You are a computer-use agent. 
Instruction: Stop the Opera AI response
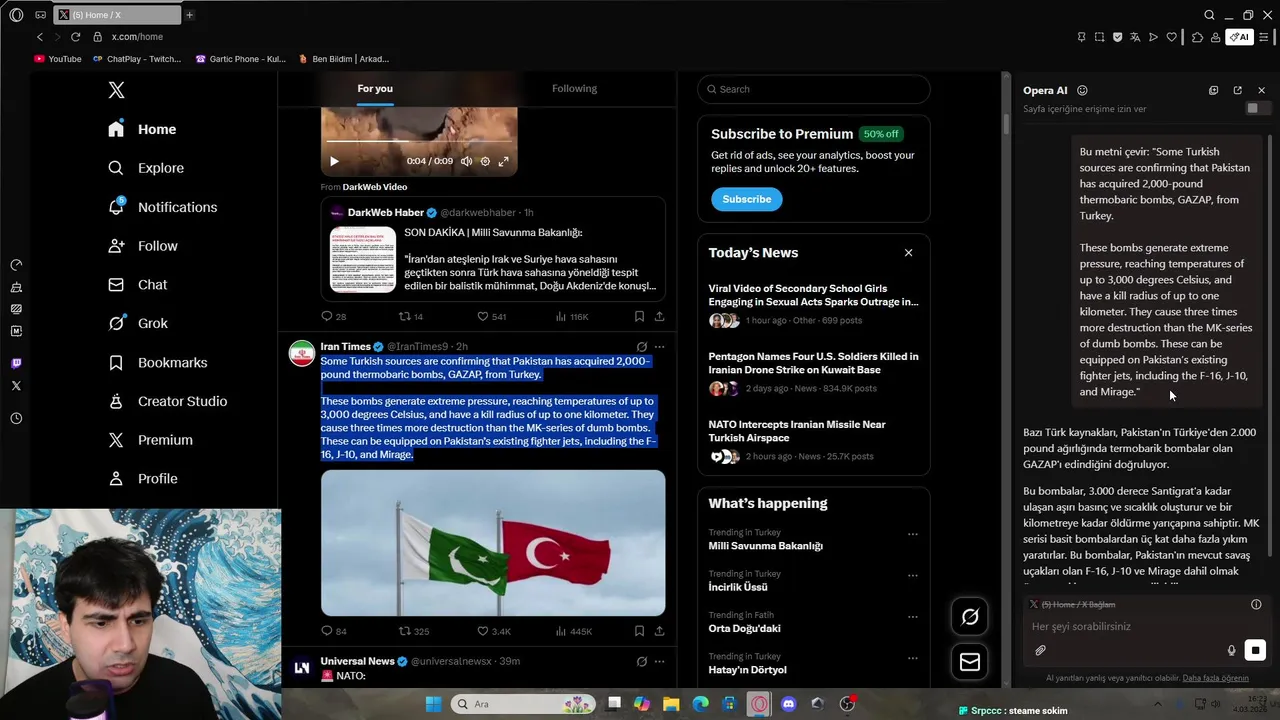(x=1255, y=650)
